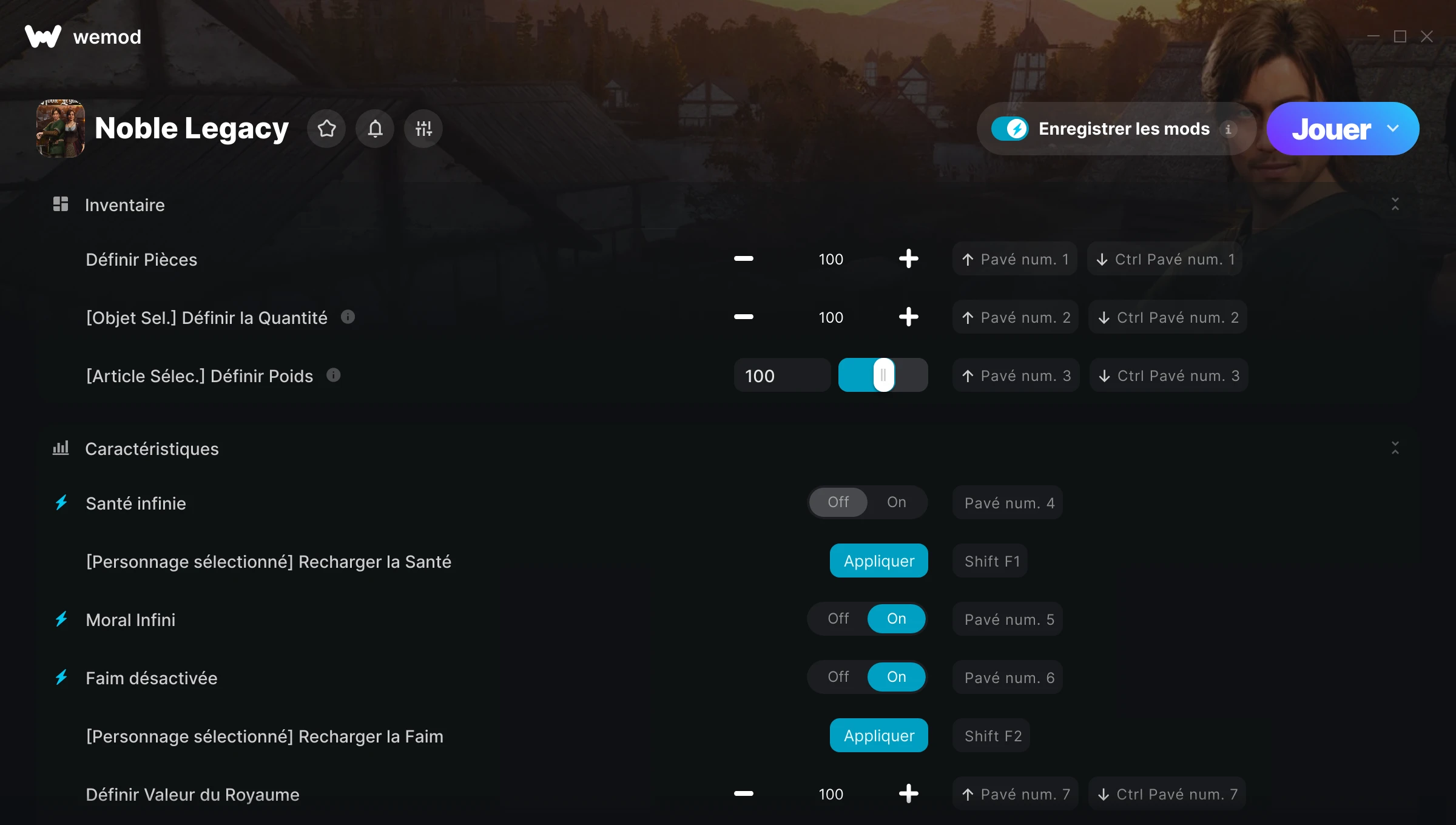Screen dimensions: 1456x825
Task: Decrease Définir Valeur du Royaume with minus icon
Action: (x=744, y=794)
